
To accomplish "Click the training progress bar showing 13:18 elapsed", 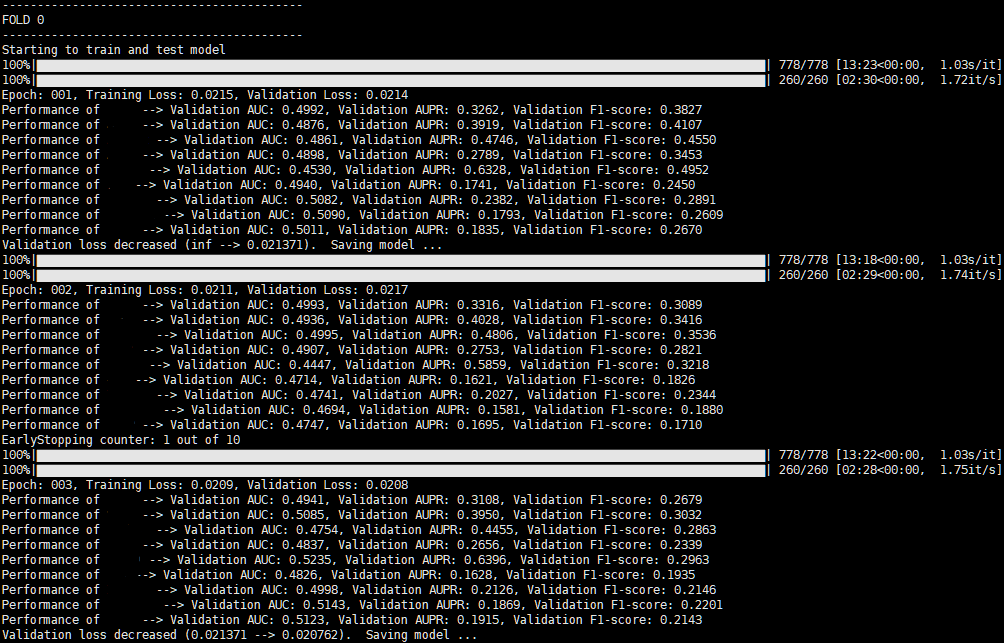I will [x=400, y=260].
